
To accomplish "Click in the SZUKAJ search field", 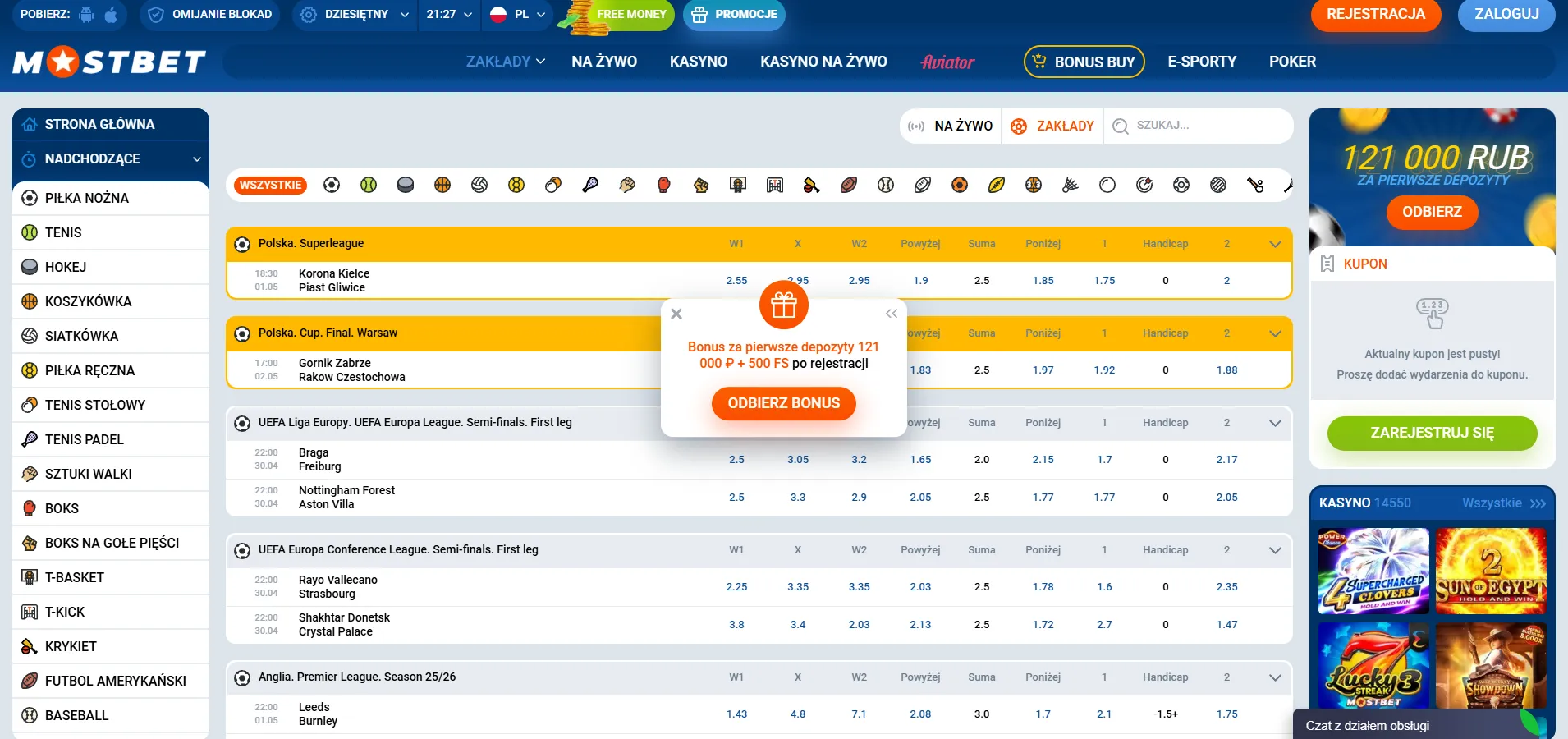I will tap(1199, 126).
